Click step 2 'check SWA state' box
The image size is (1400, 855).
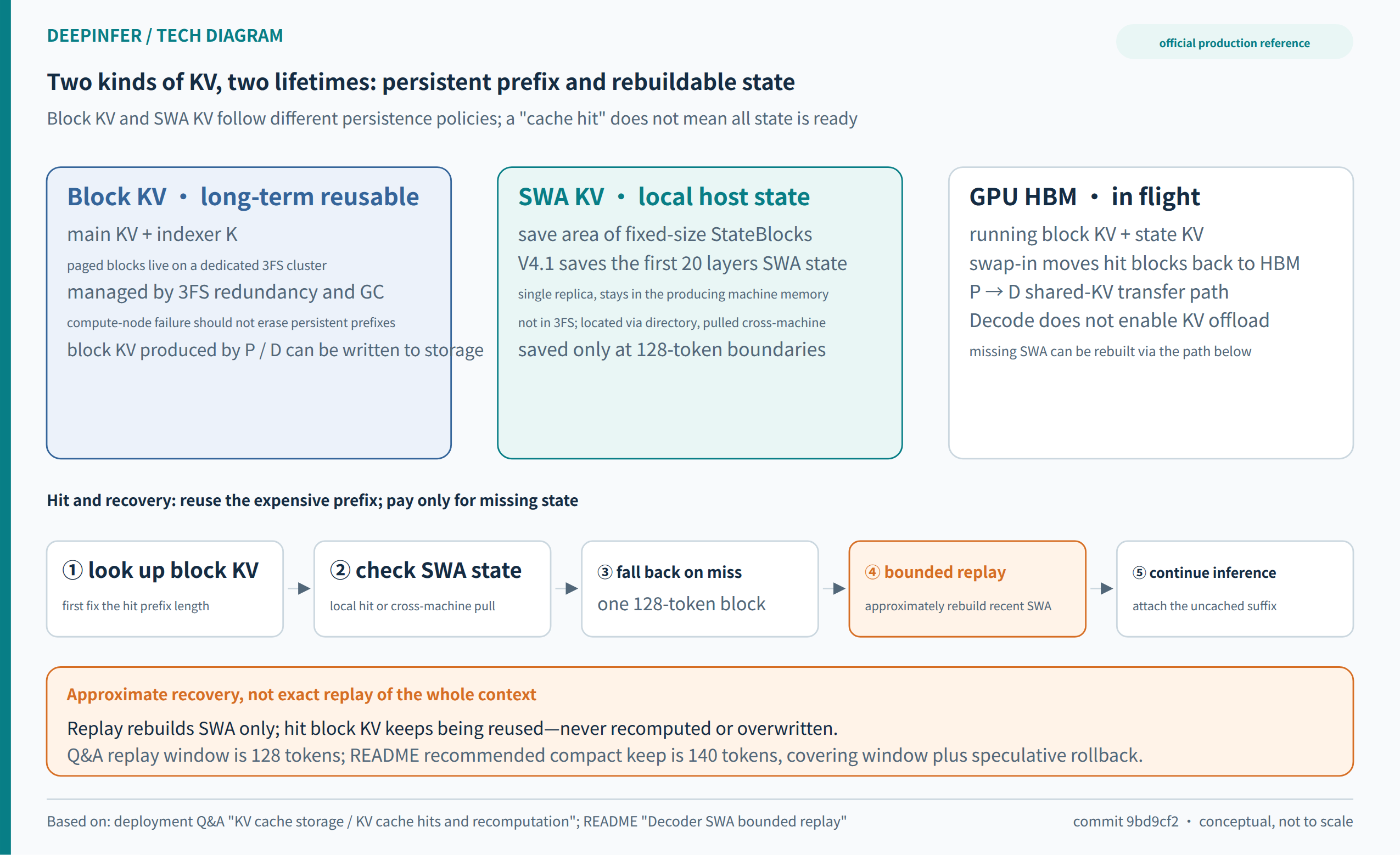point(432,588)
